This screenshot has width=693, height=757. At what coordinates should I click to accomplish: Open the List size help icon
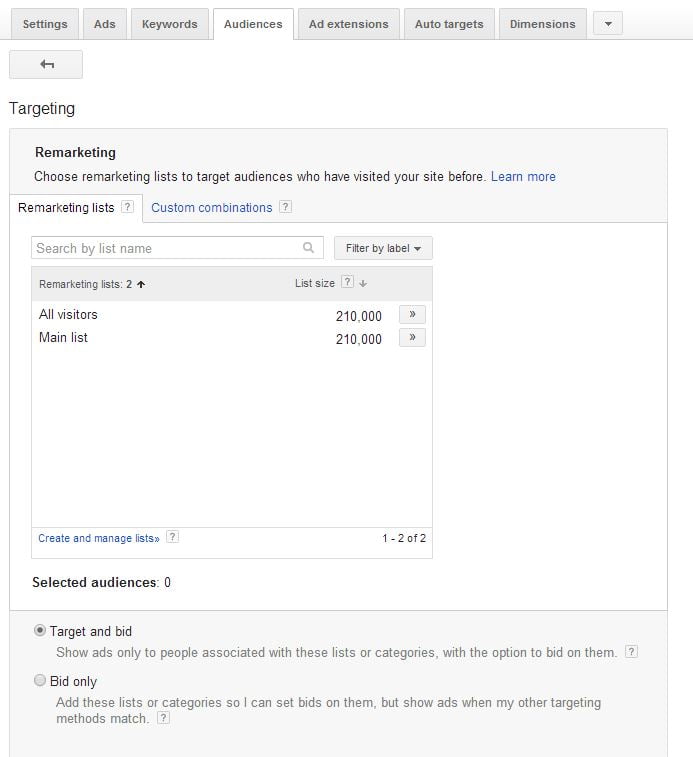point(347,283)
